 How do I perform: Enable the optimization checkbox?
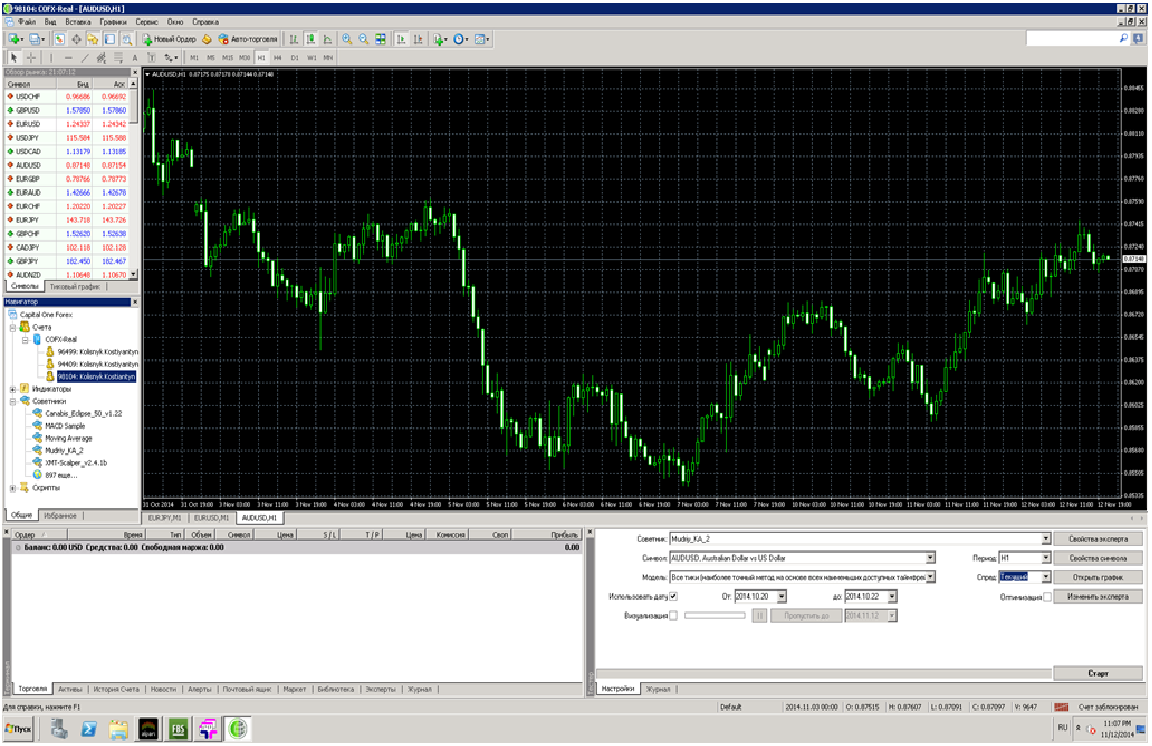click(1047, 597)
